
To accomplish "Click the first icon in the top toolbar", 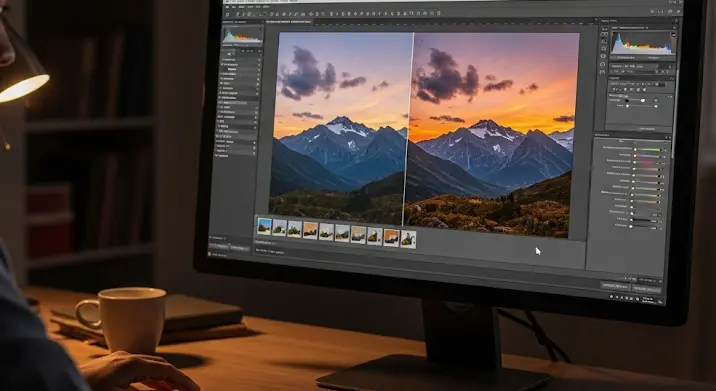I will pos(227,15).
